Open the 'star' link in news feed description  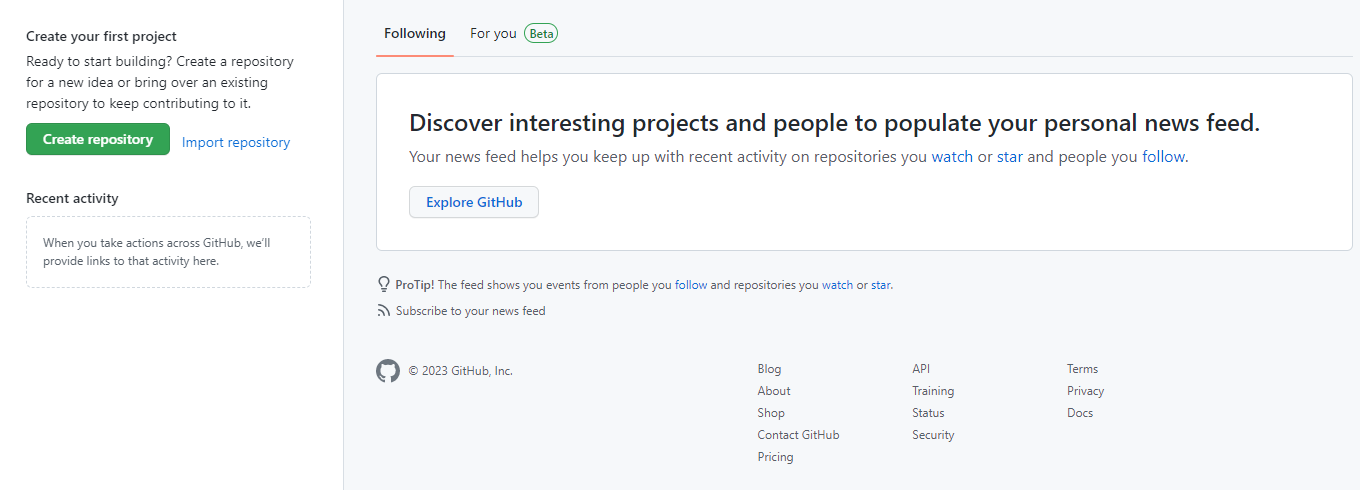(1010, 157)
